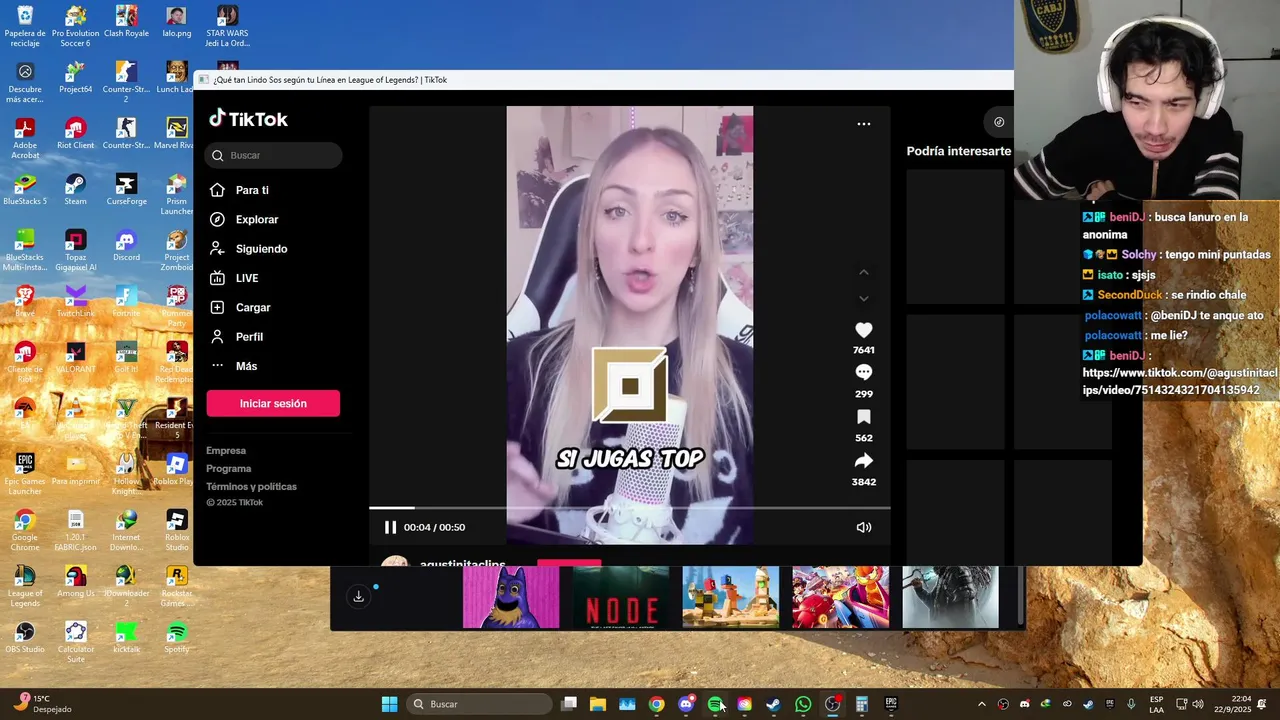
Task: Open WhatsApp from the taskbar
Action: coord(803,704)
